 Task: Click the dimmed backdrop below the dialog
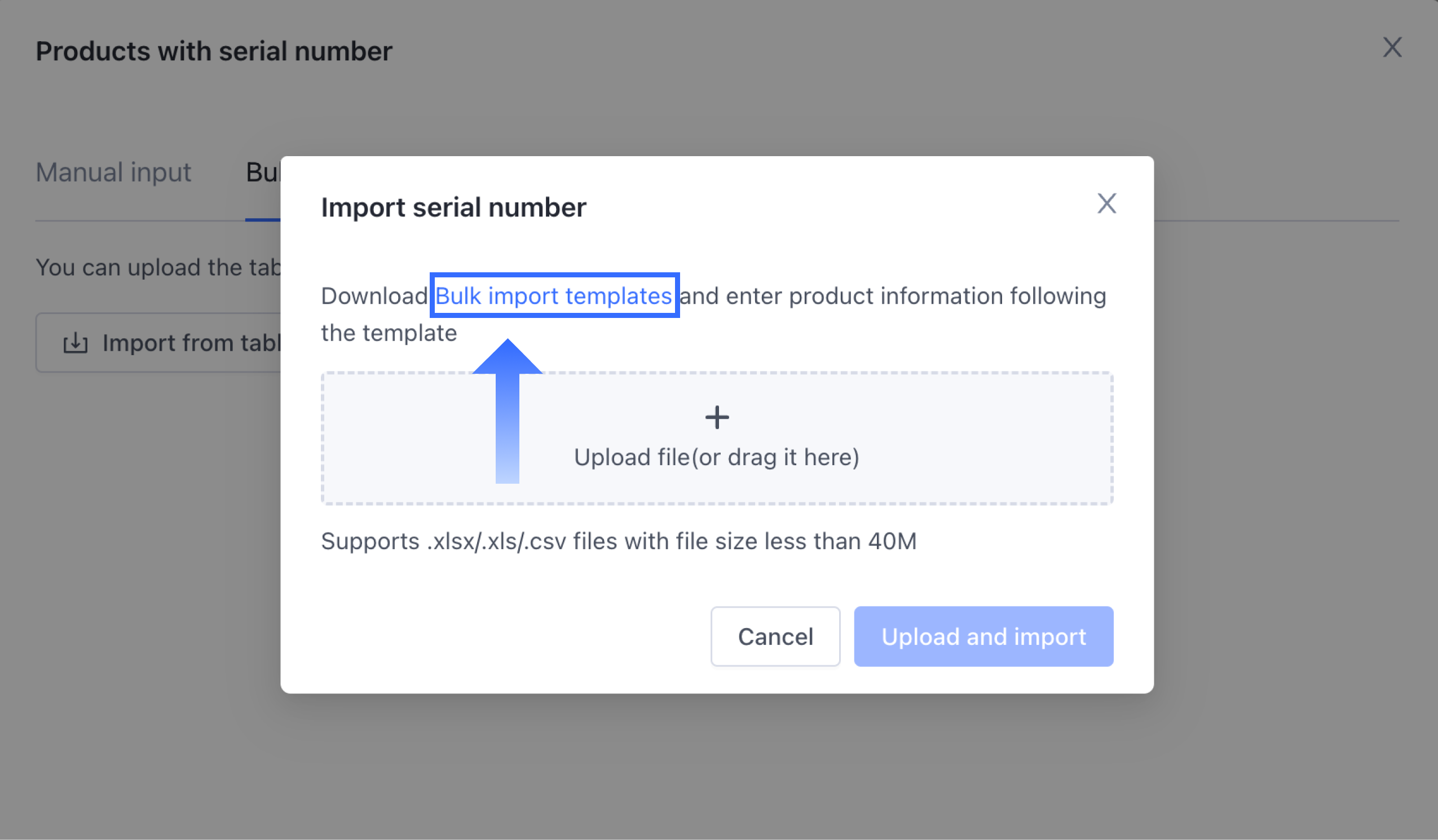coord(717,764)
